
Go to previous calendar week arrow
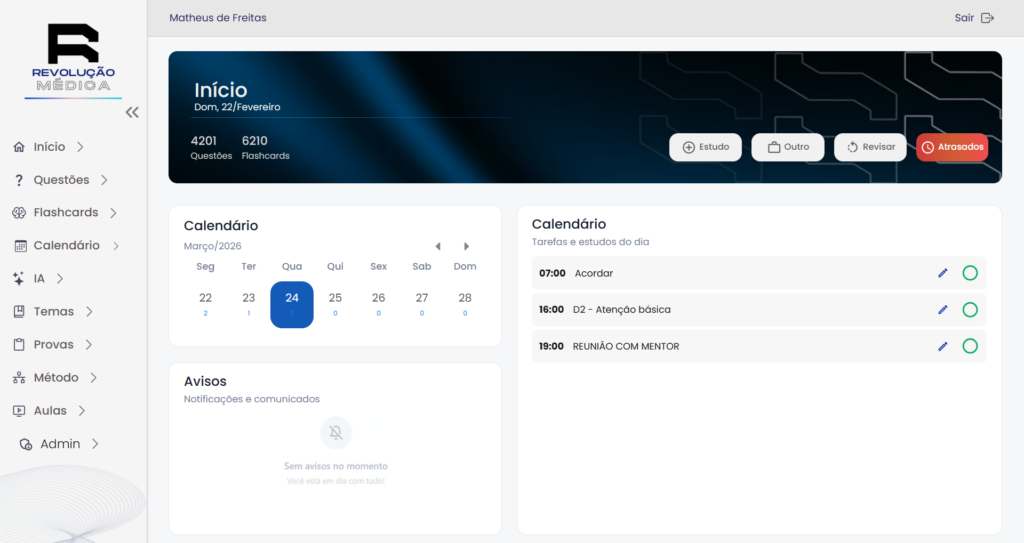click(x=437, y=246)
